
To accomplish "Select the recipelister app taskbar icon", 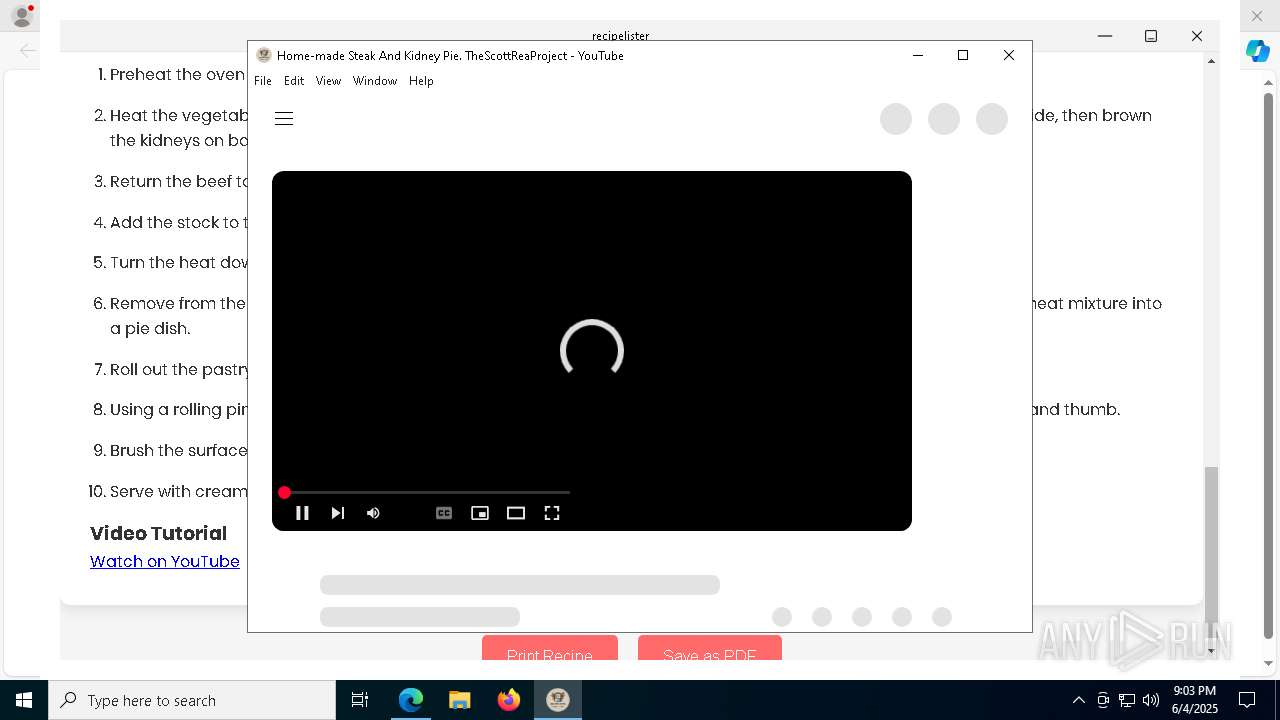I will (557, 700).
